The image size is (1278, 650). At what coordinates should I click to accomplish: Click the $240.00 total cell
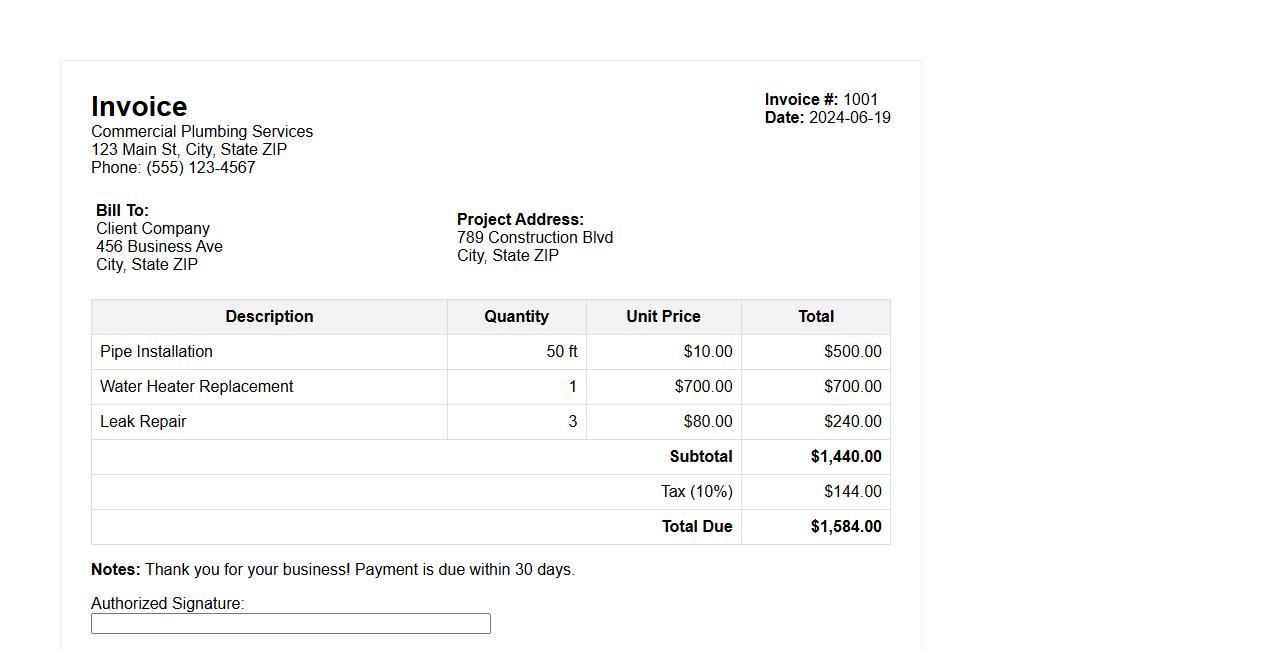[852, 421]
